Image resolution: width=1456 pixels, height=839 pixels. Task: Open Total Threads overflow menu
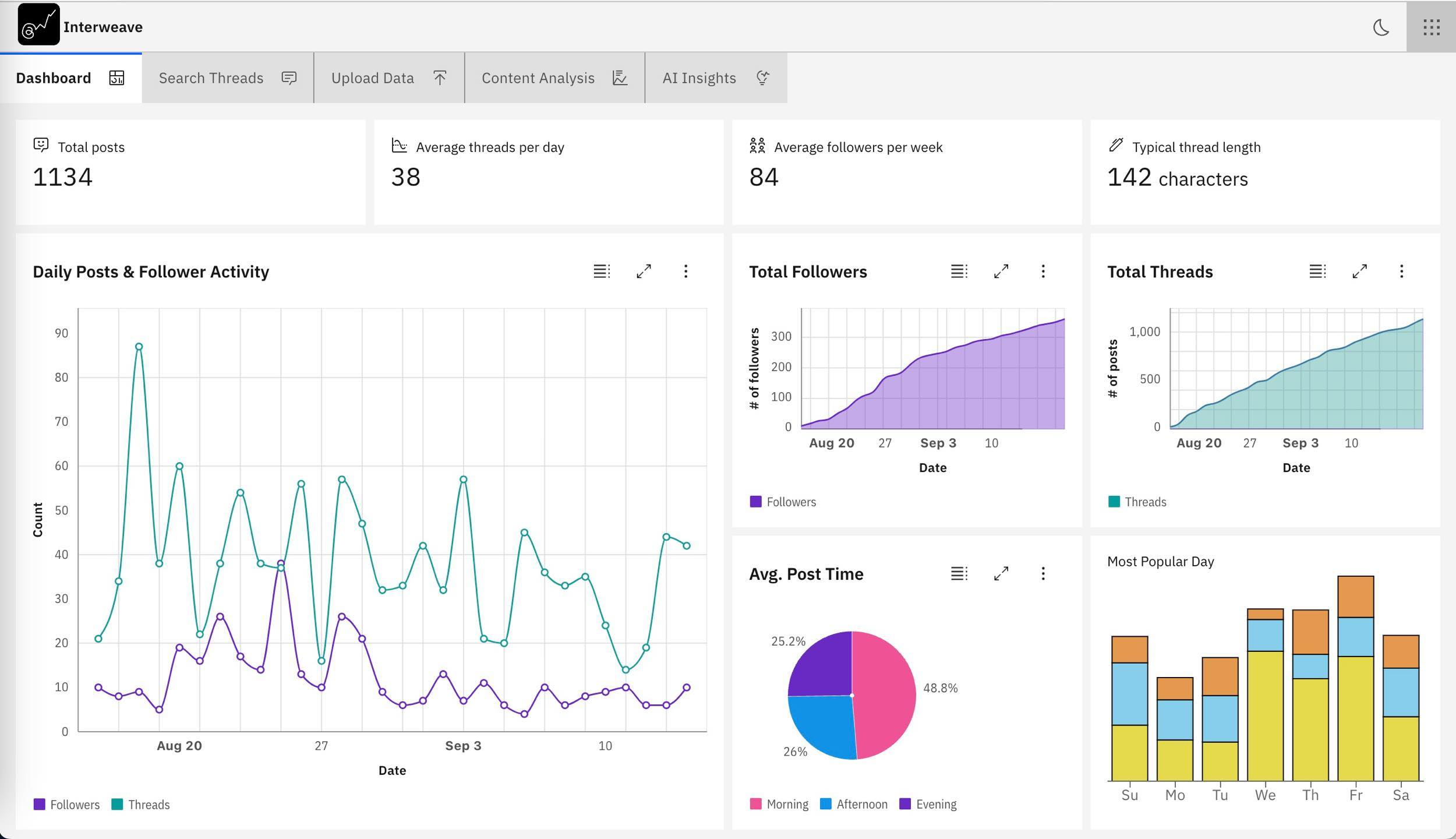coord(1401,272)
